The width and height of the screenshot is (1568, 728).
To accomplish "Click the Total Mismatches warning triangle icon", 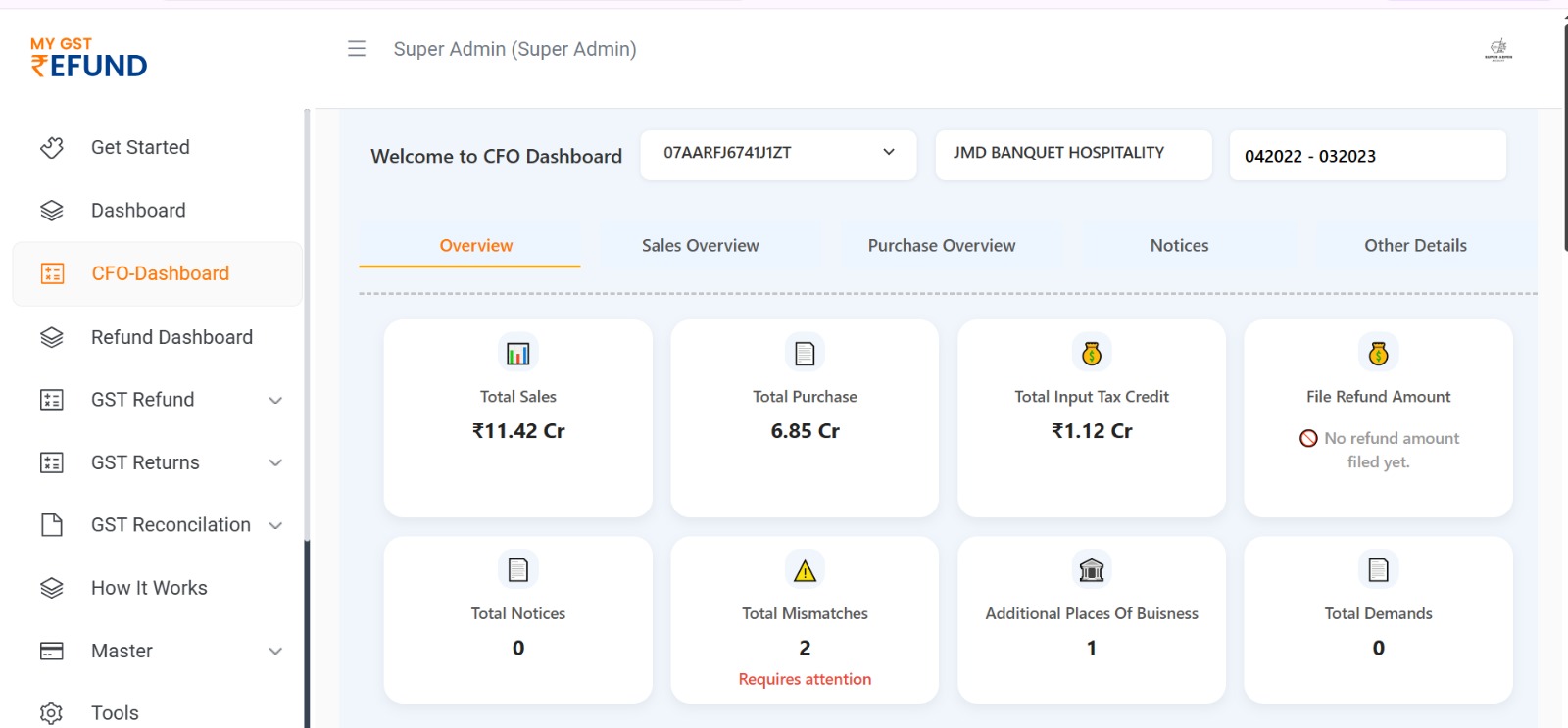I will tap(805, 570).
